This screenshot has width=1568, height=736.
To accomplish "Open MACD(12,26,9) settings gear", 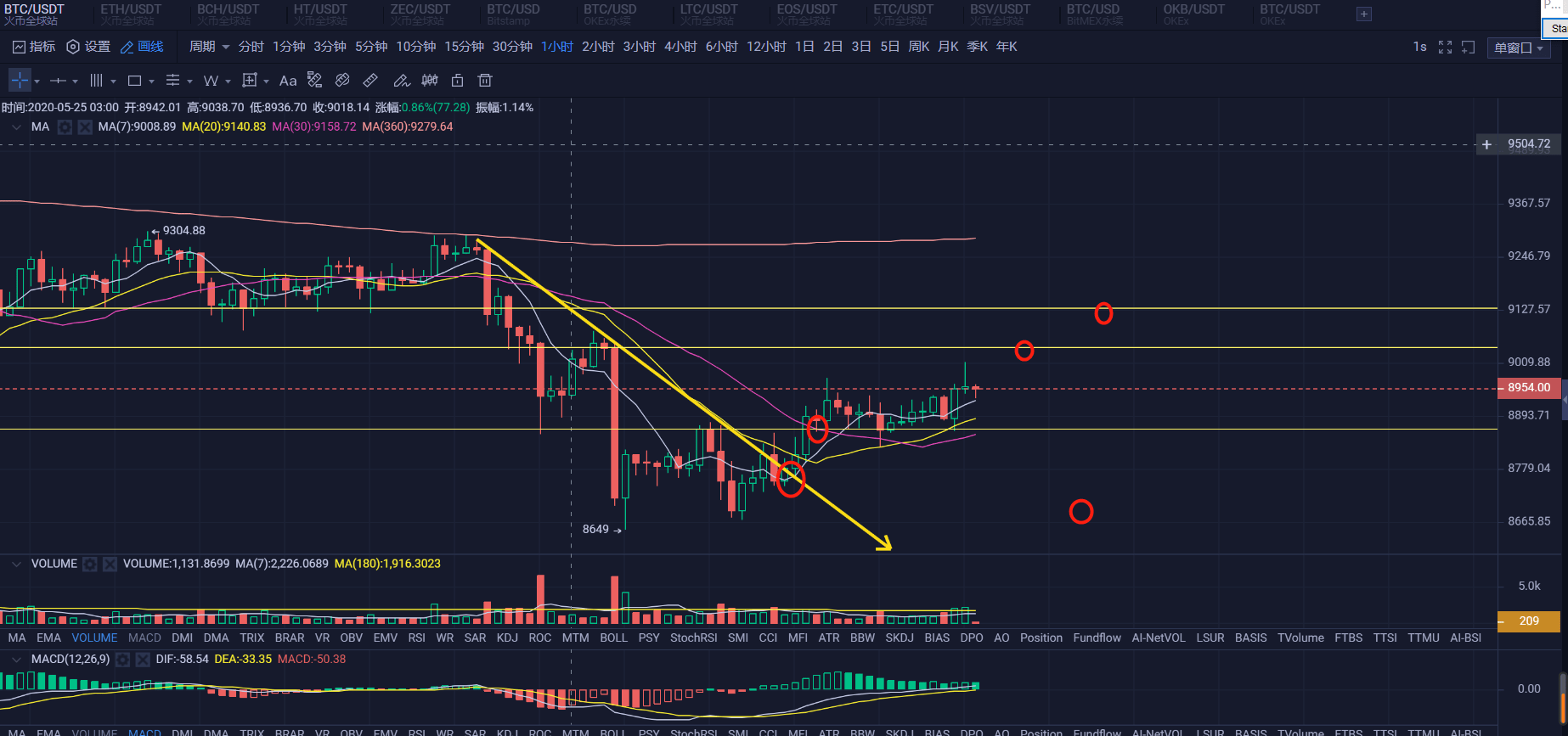I will (122, 660).
